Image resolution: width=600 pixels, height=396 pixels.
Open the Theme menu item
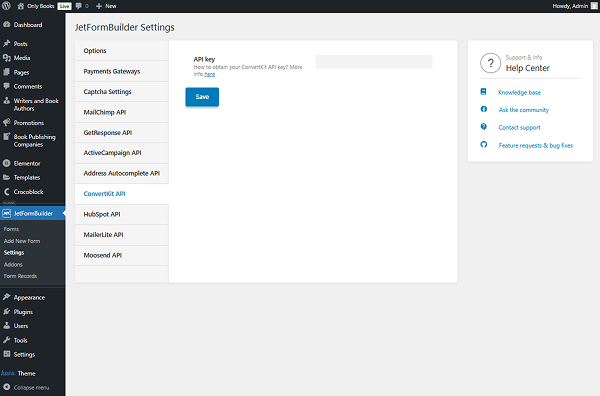click(x=26, y=373)
